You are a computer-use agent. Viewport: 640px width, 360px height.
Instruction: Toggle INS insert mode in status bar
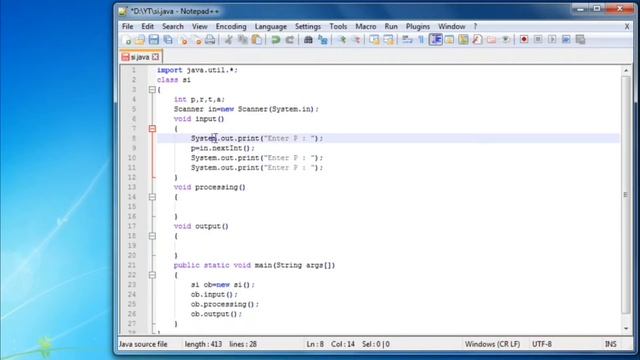click(611, 344)
